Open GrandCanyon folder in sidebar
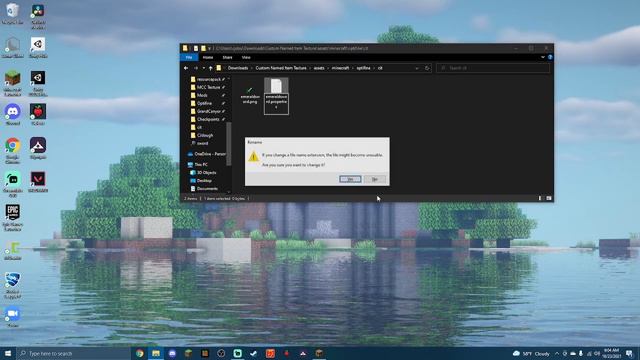Viewport: 640px width, 360px height. 208,111
